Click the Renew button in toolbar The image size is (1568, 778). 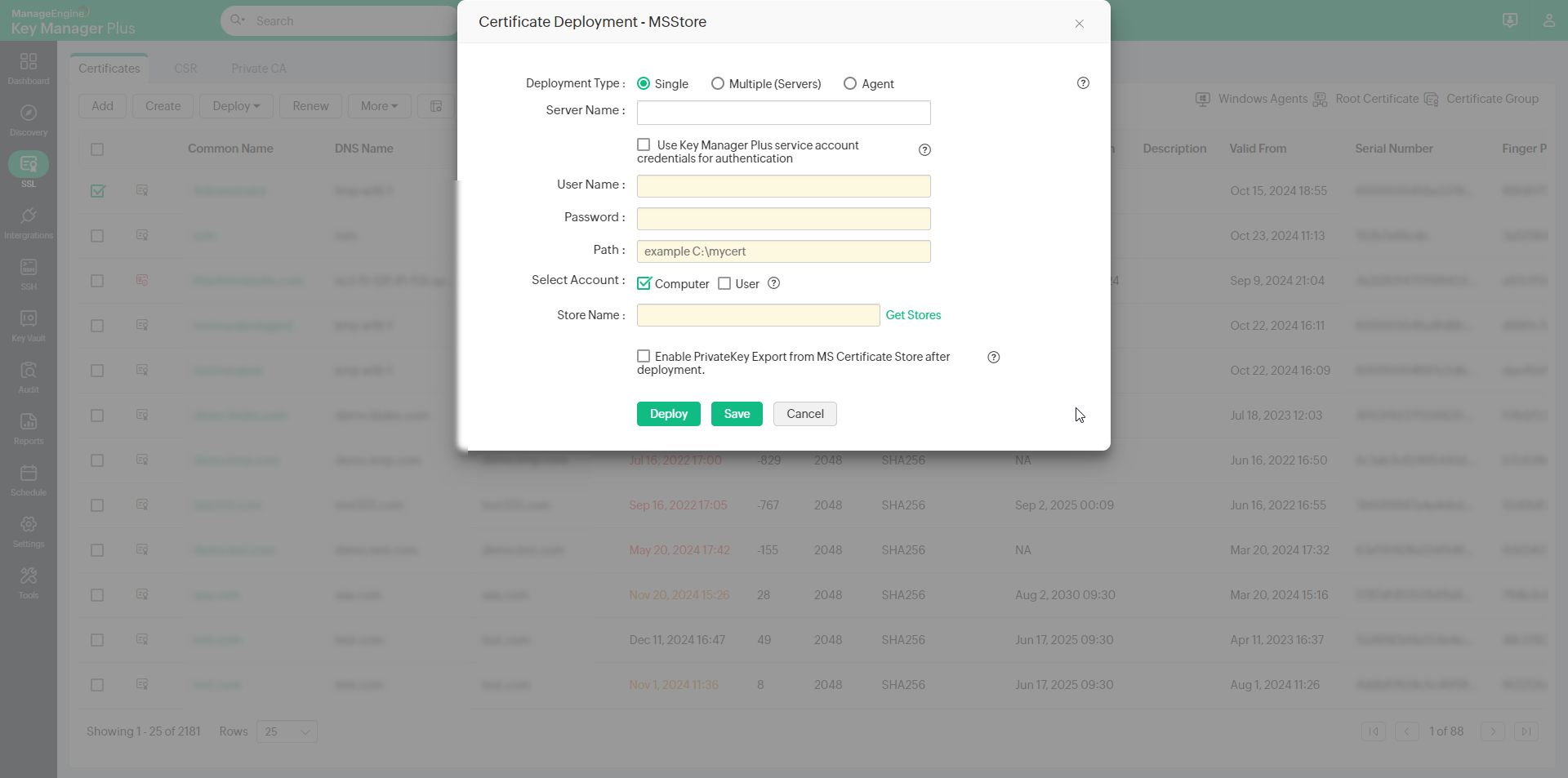coord(310,106)
